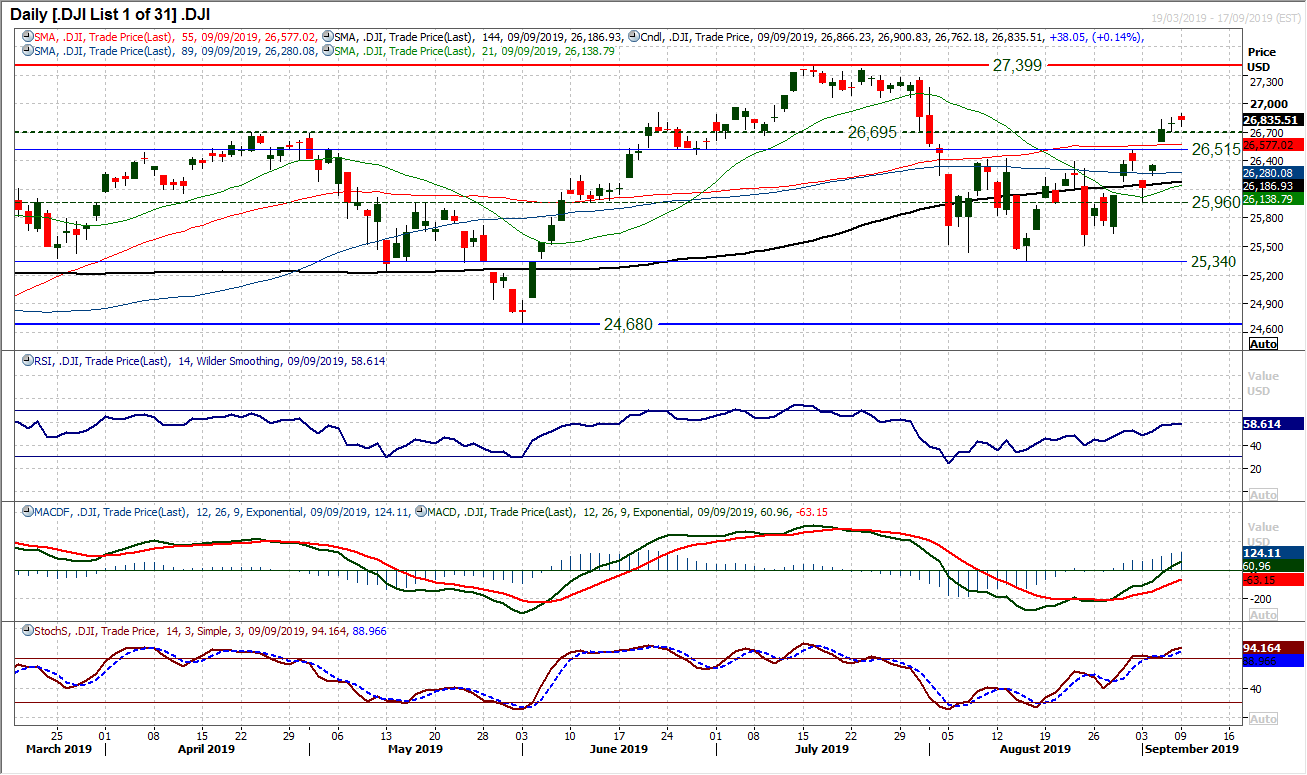Click the 27,399 resistance level label
The width and height of the screenshot is (1307, 775).
pos(1017,64)
